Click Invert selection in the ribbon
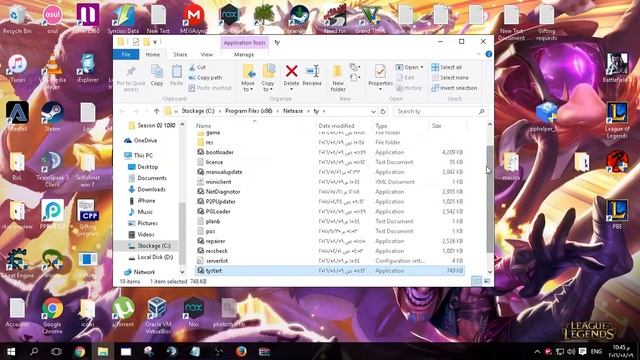 coord(454,88)
